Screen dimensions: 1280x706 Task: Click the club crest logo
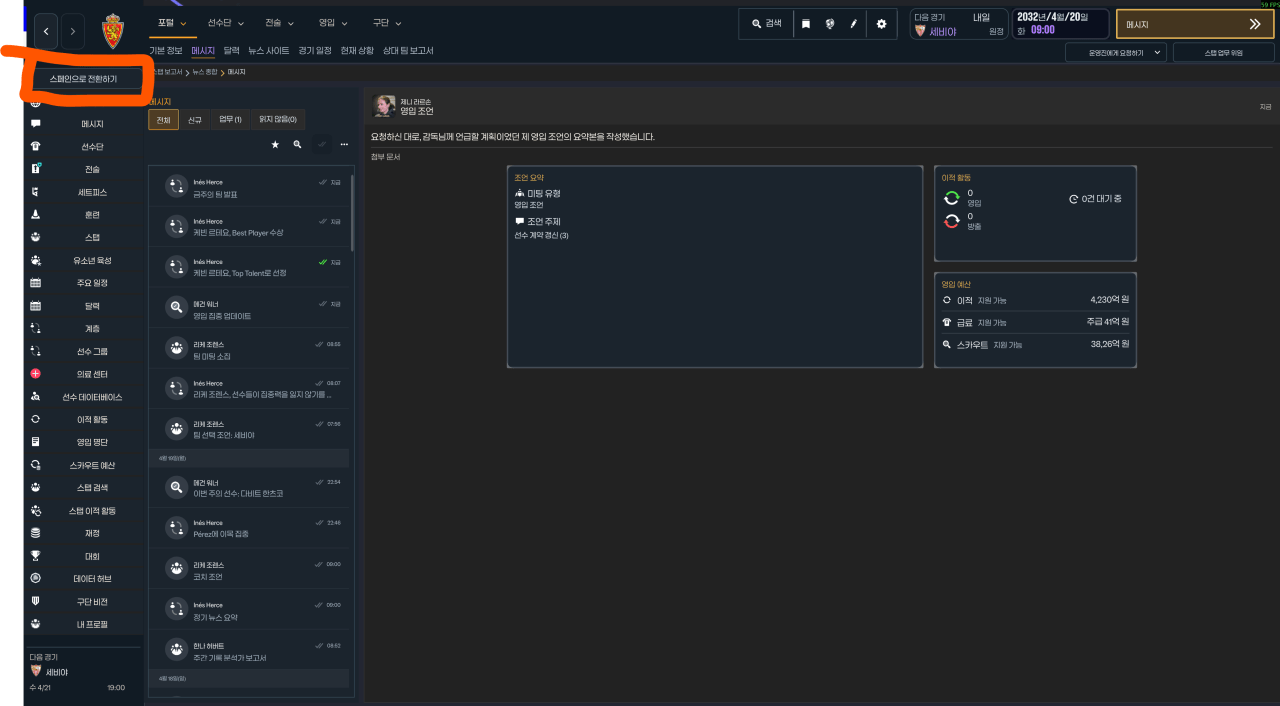click(114, 32)
